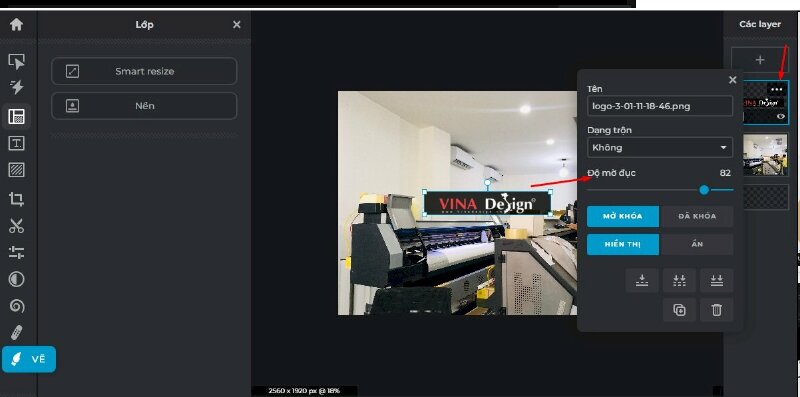Select the Text tool icon

[16, 143]
